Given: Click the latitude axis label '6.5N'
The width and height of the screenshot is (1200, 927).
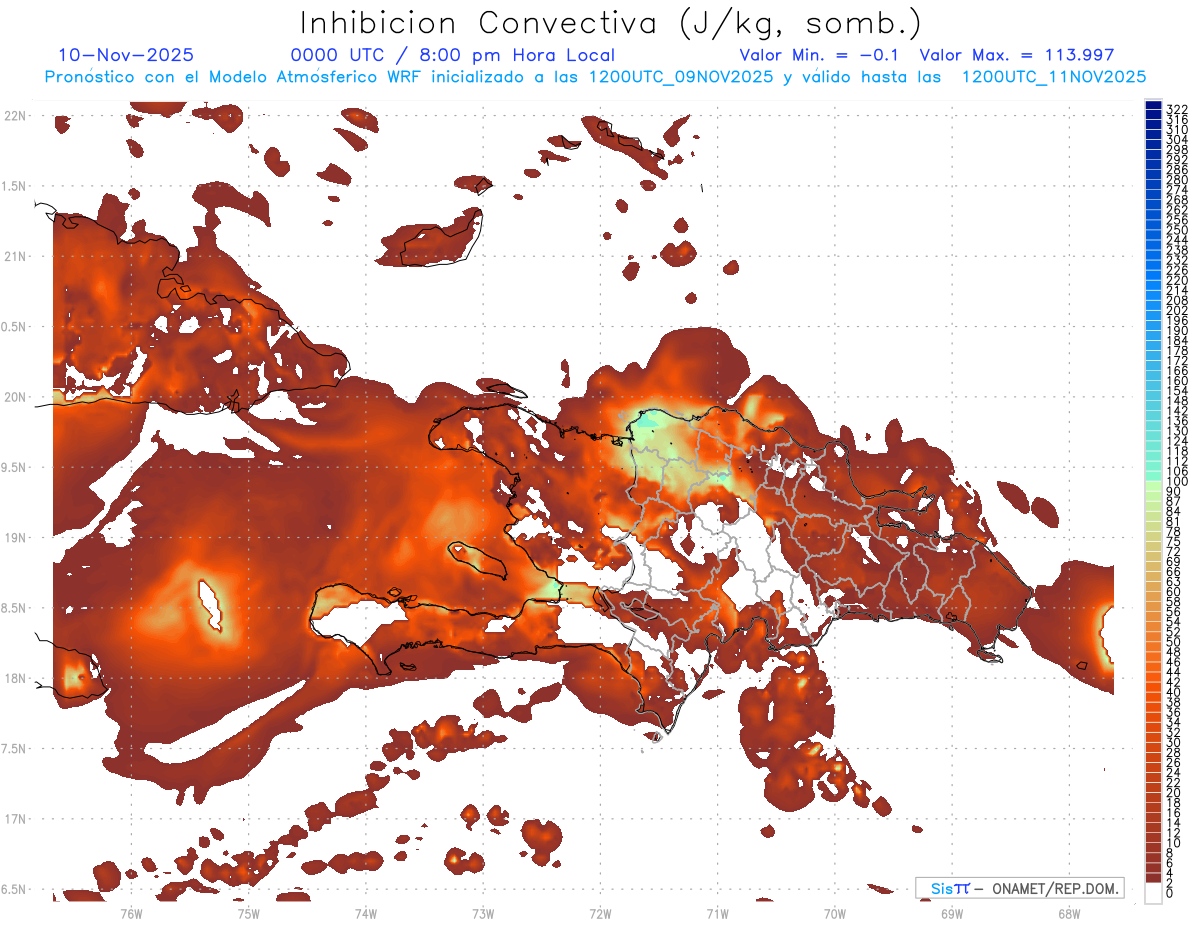Looking at the screenshot, I should click(15, 889).
